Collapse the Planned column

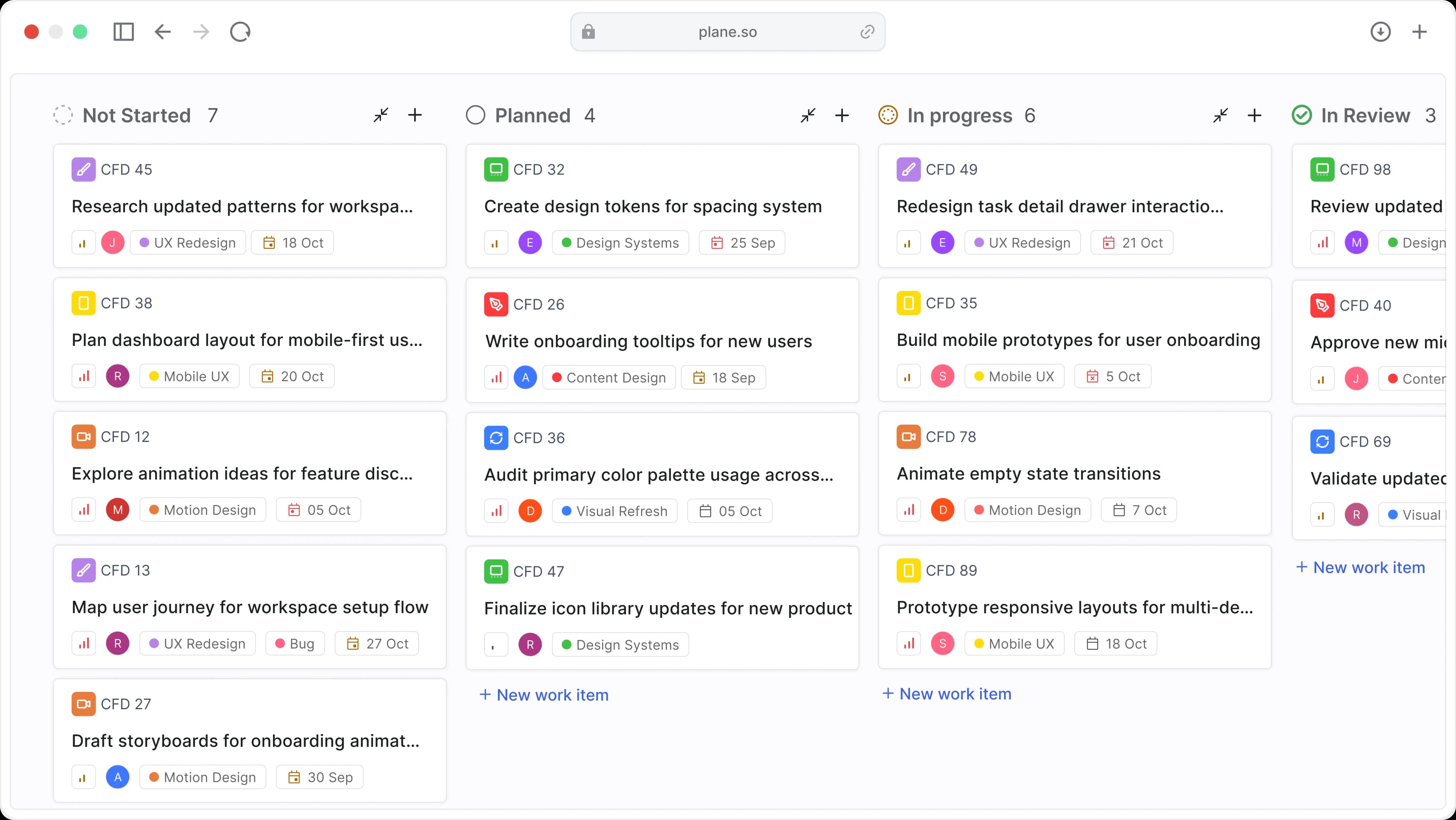coord(808,115)
